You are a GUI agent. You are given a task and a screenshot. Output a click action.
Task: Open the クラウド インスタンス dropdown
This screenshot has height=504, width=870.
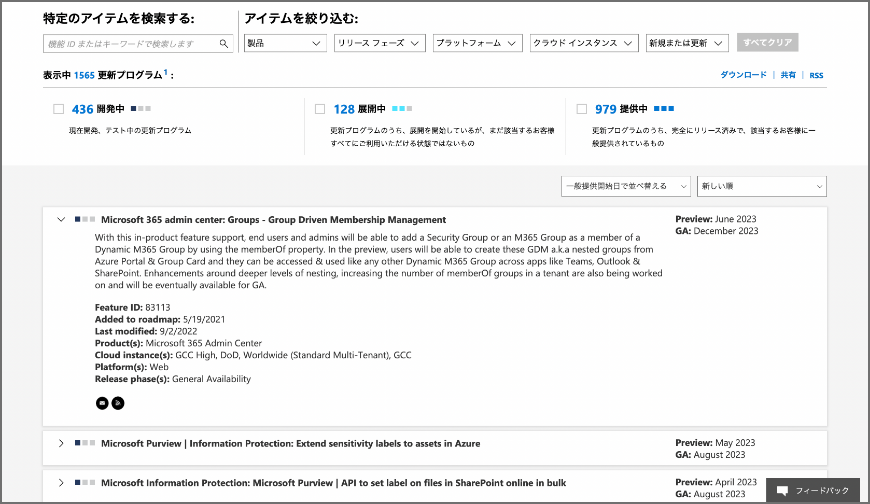[583, 43]
